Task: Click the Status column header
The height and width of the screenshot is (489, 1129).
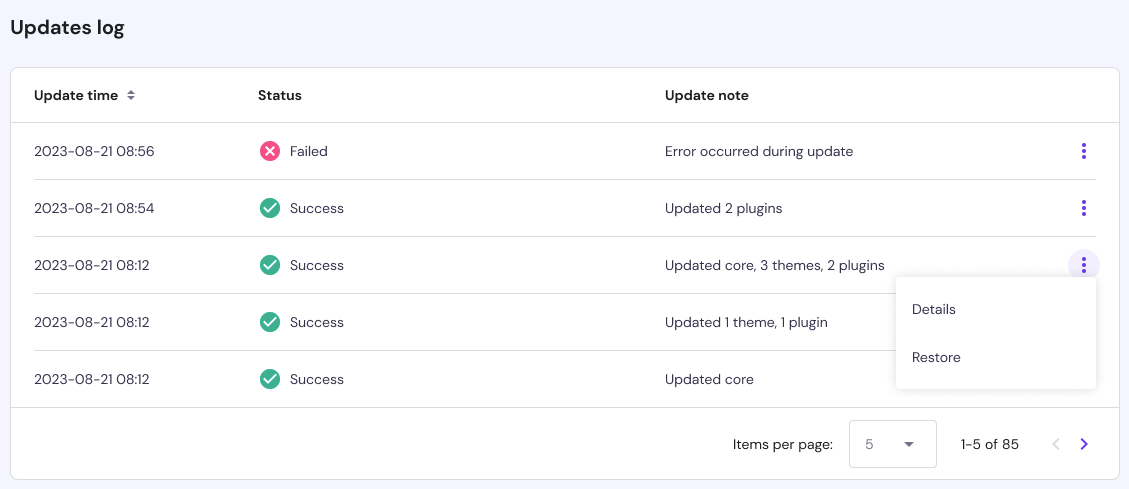Action: 280,96
